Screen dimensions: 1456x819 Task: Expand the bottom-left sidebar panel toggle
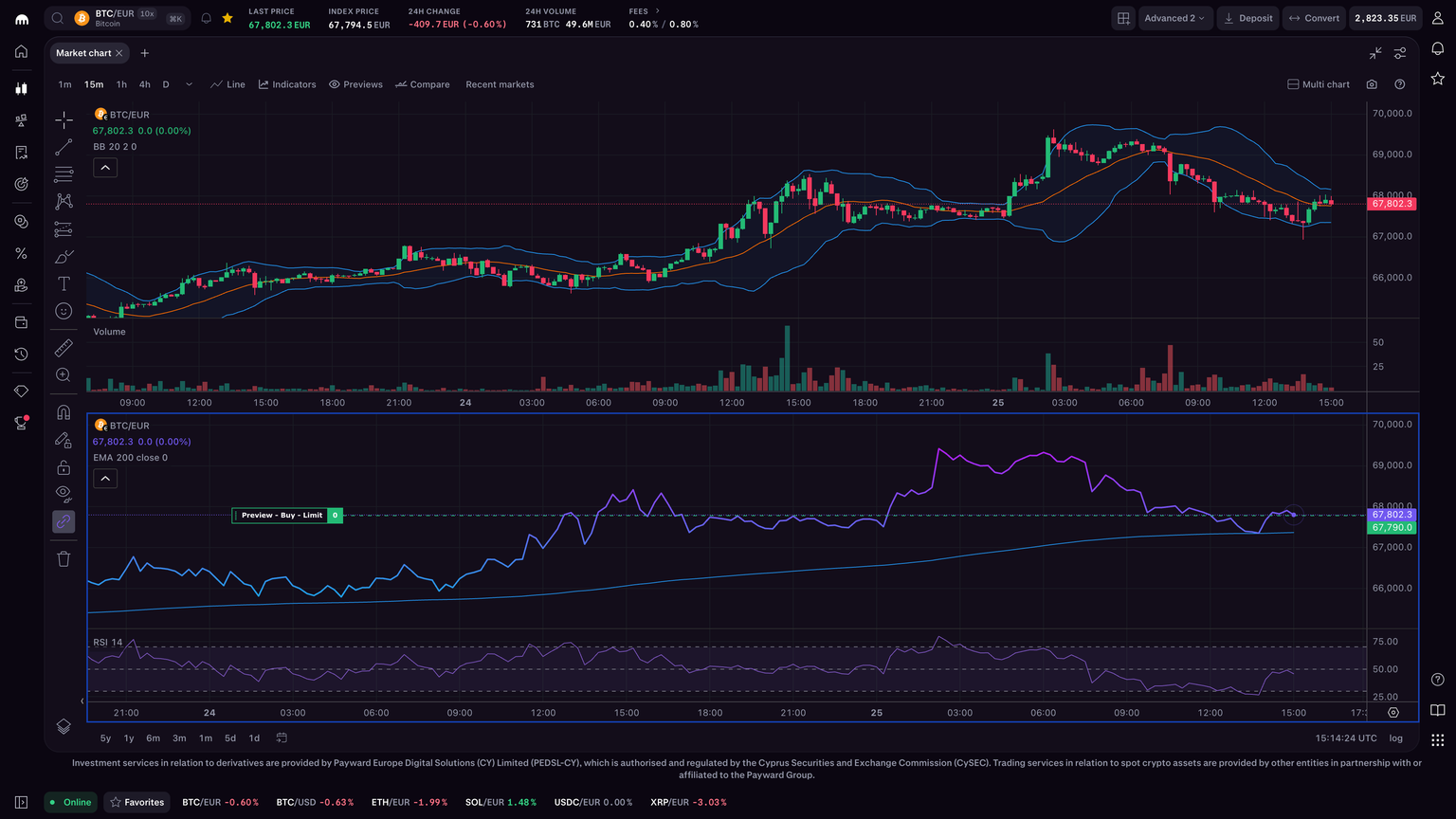pos(21,802)
